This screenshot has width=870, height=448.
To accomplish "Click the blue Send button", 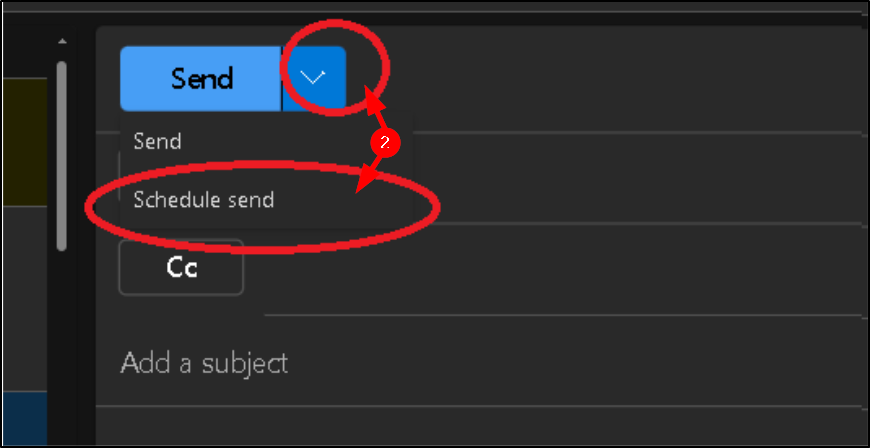I will point(201,78).
